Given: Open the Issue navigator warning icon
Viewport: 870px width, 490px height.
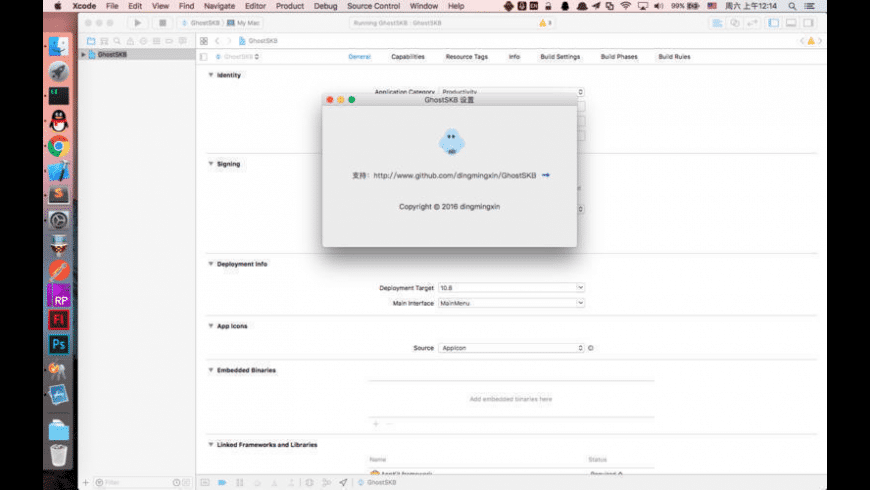Looking at the screenshot, I should click(130, 41).
